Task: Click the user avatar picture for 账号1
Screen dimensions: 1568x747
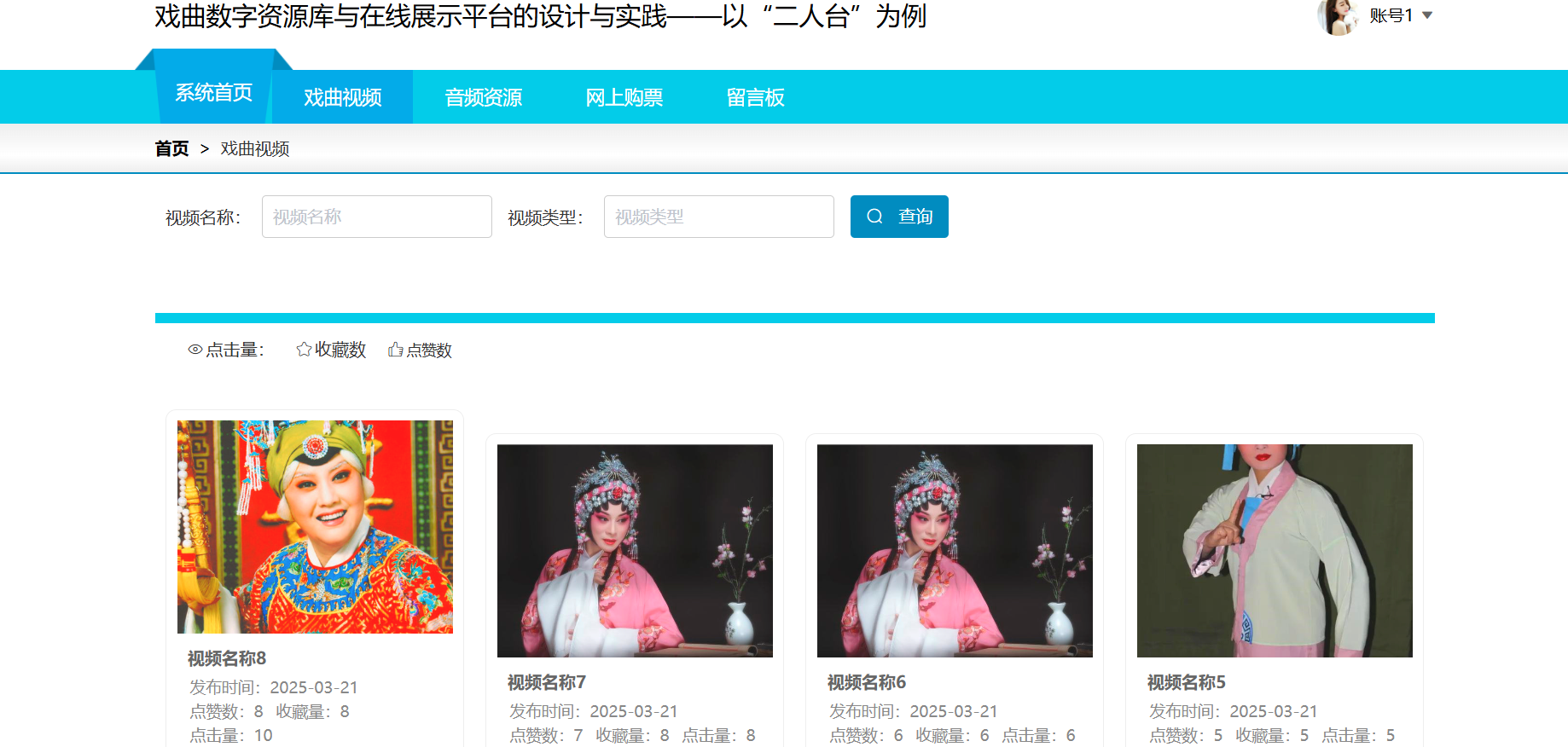Action: [x=1338, y=15]
